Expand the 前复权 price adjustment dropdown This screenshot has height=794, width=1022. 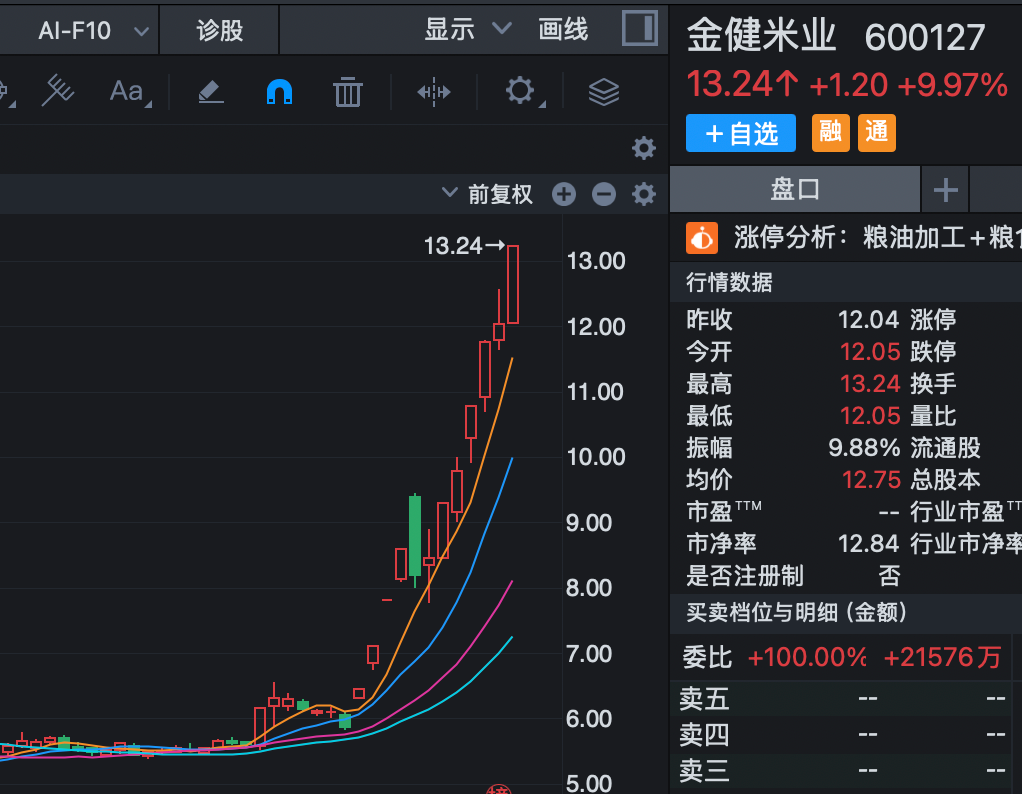click(x=488, y=194)
